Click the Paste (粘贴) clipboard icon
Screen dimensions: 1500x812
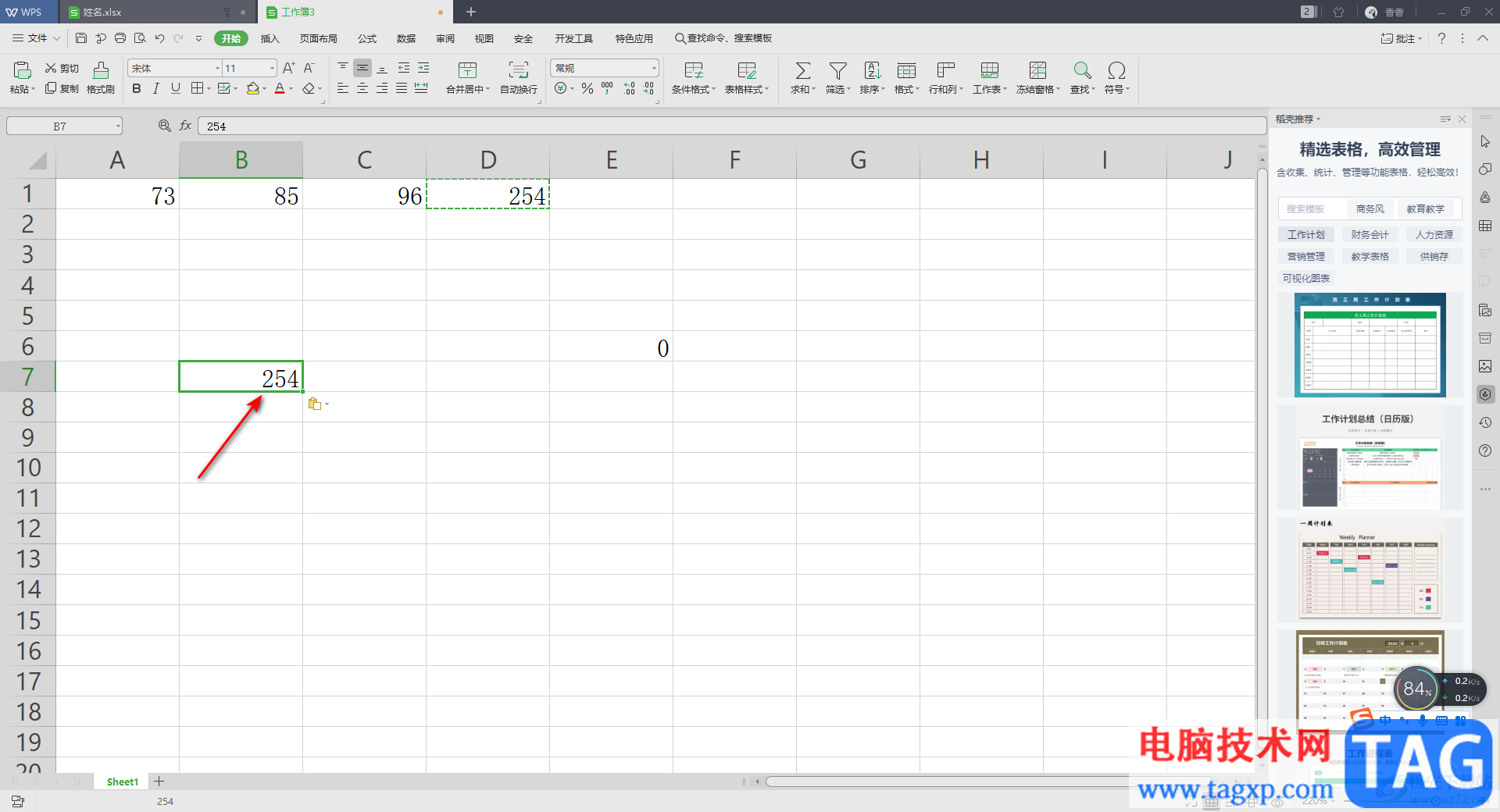pos(22,70)
